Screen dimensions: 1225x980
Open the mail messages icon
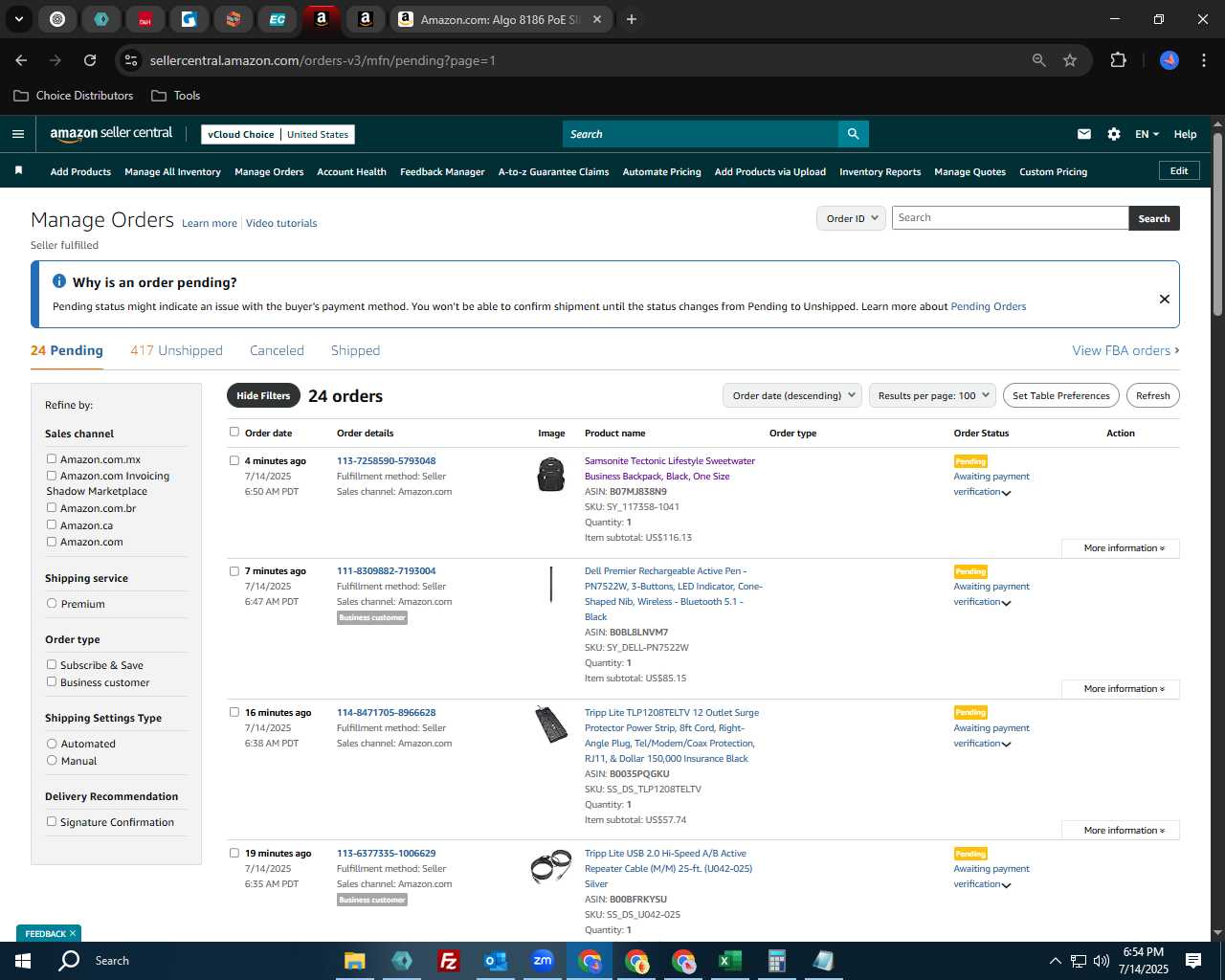coord(1084,134)
